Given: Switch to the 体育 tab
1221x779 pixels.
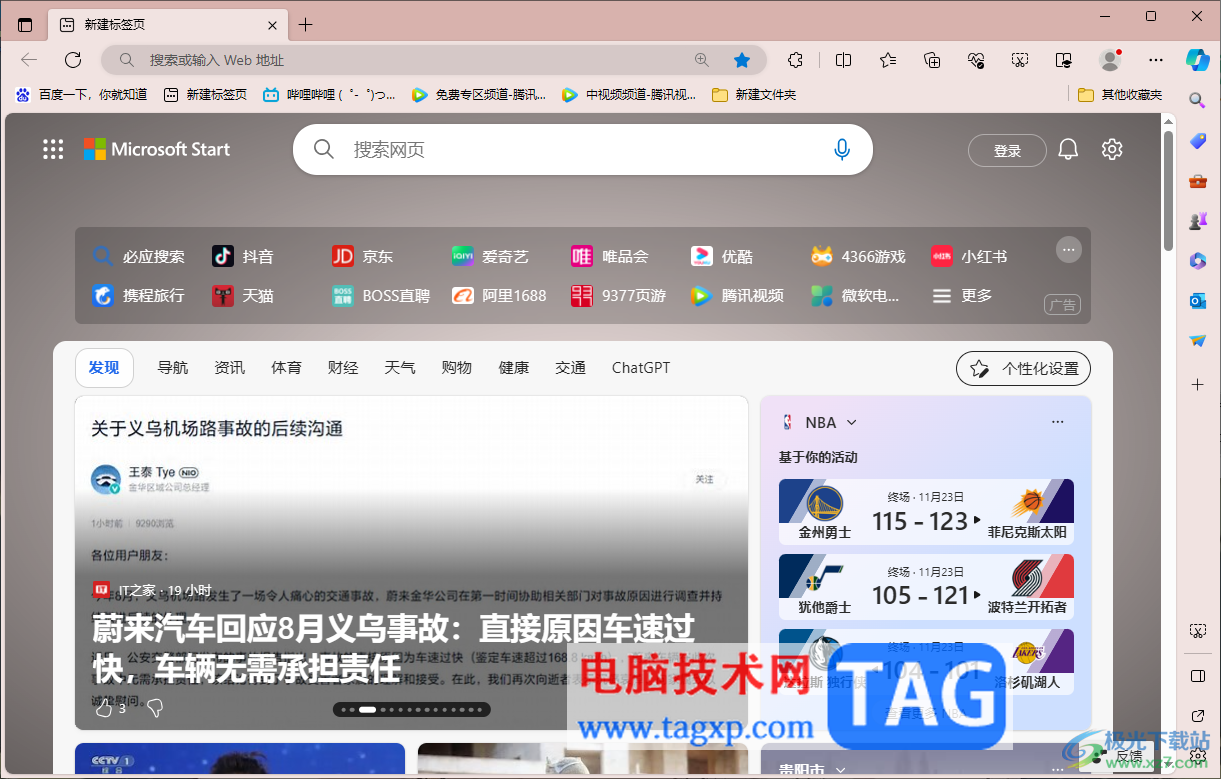Looking at the screenshot, I should click(287, 368).
